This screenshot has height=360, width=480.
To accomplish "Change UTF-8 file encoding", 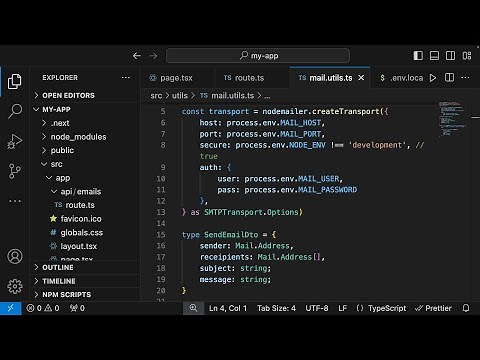I will tap(317, 308).
